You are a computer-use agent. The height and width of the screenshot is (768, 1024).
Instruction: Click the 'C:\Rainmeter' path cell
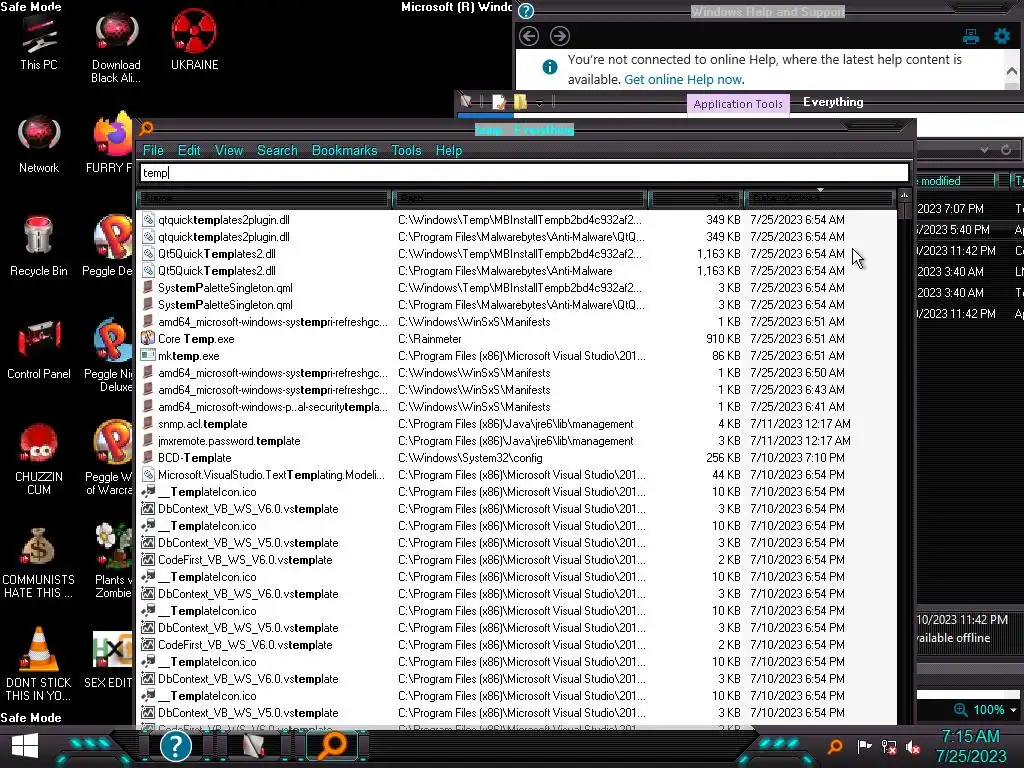[x=430, y=339]
